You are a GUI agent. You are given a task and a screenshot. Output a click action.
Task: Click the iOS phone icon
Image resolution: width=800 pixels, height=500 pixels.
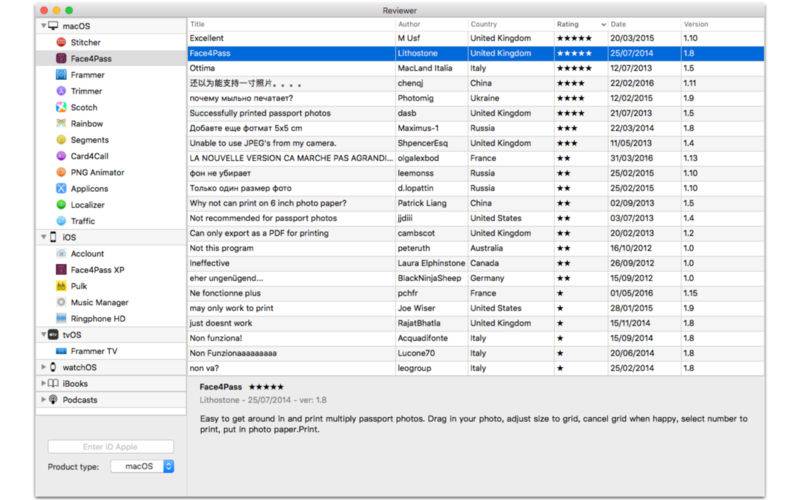[x=53, y=237]
